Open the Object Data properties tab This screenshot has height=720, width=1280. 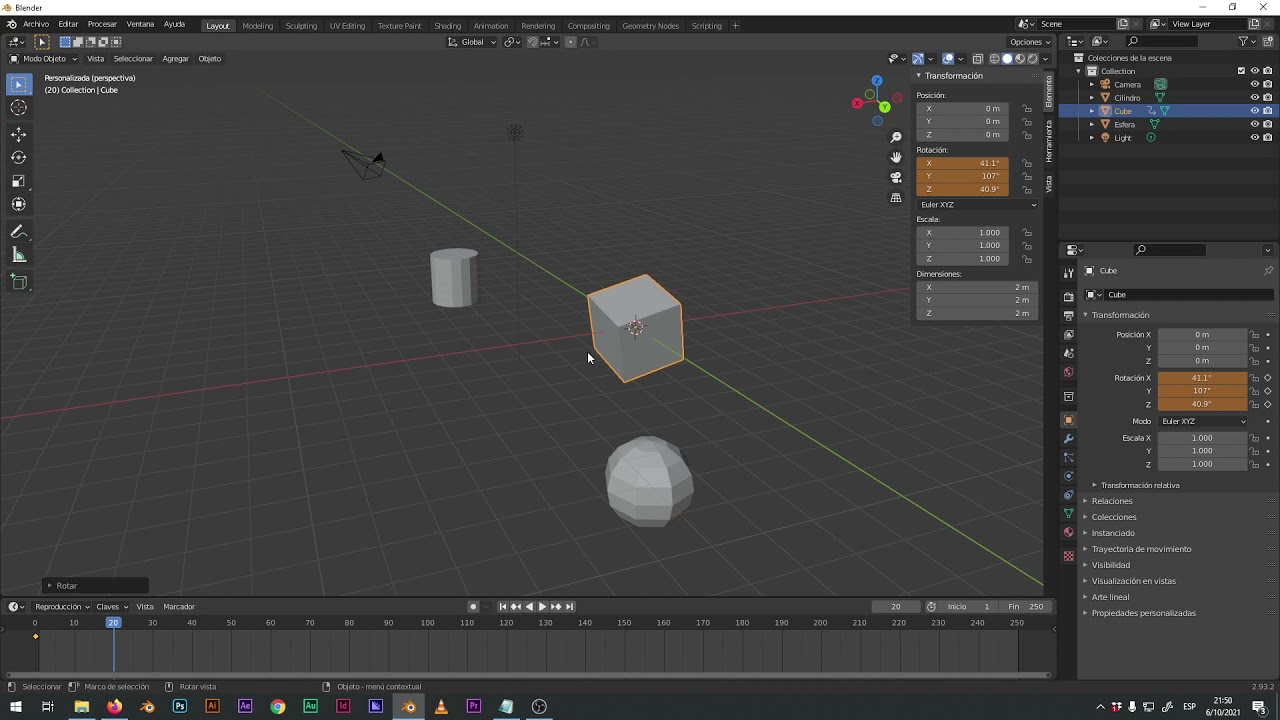(x=1068, y=513)
